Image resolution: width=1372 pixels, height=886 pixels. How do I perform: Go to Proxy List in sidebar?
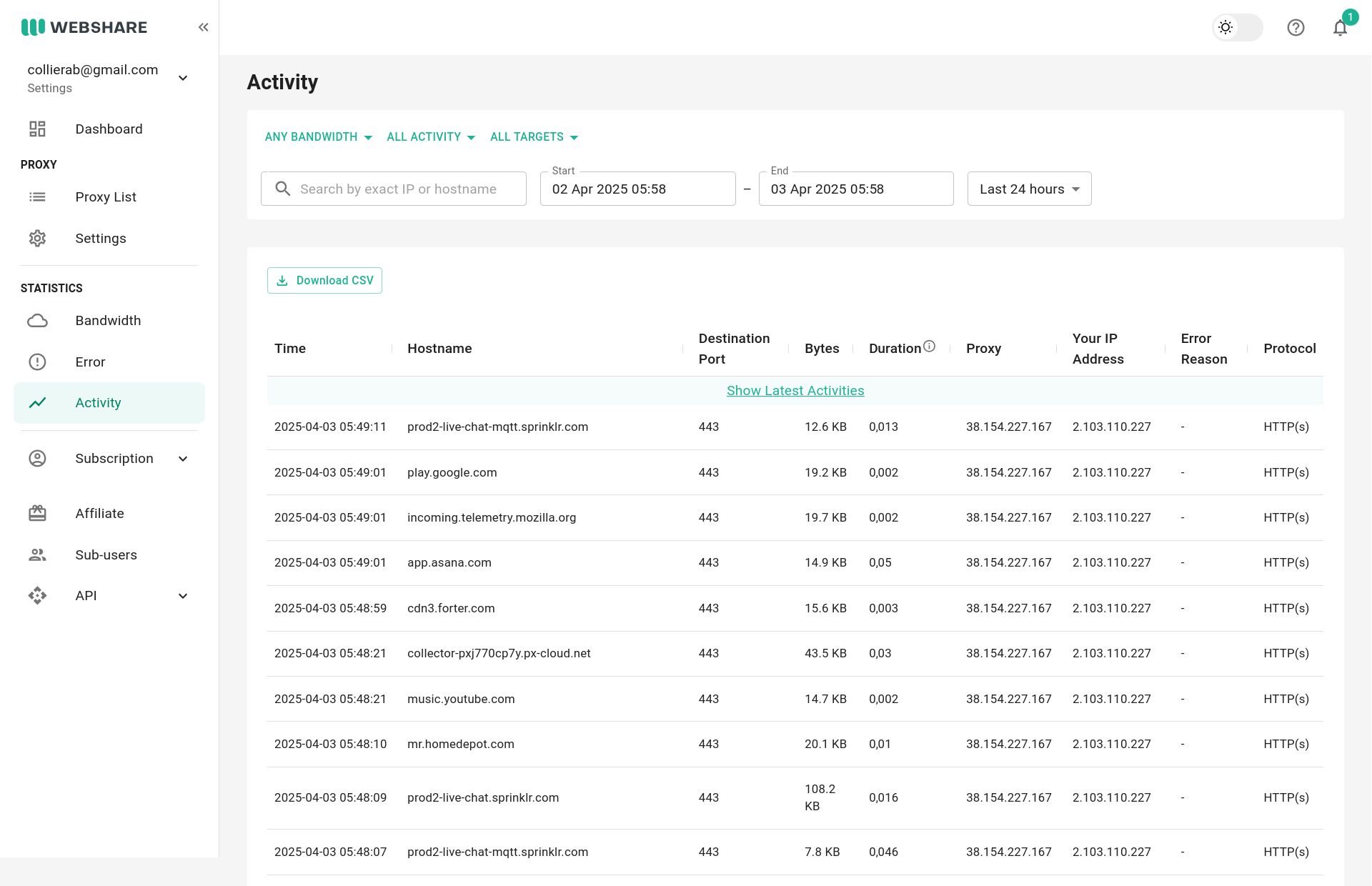(x=106, y=197)
